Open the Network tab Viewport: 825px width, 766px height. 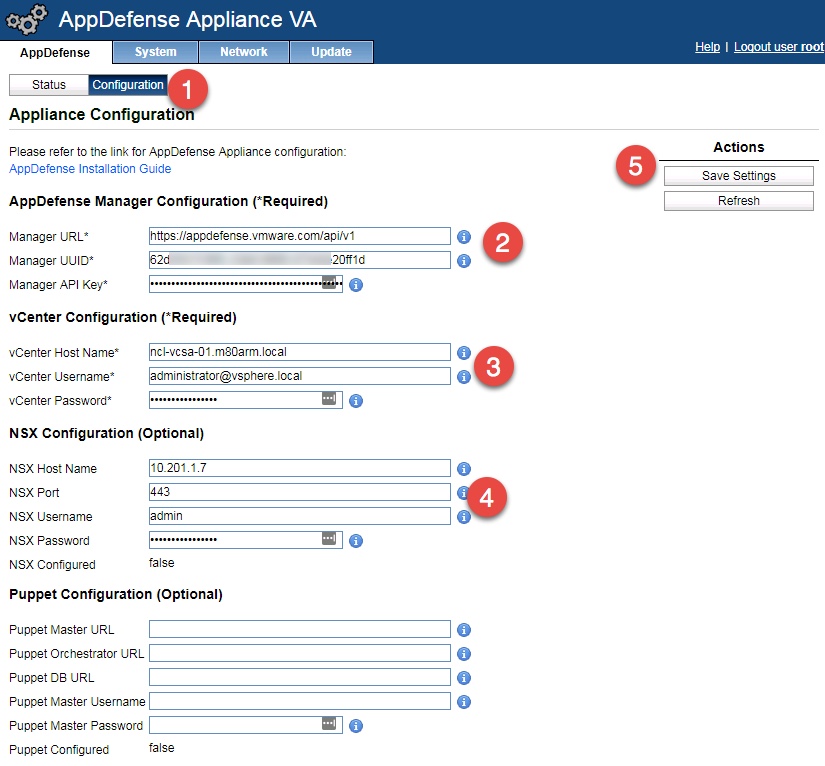coord(243,52)
